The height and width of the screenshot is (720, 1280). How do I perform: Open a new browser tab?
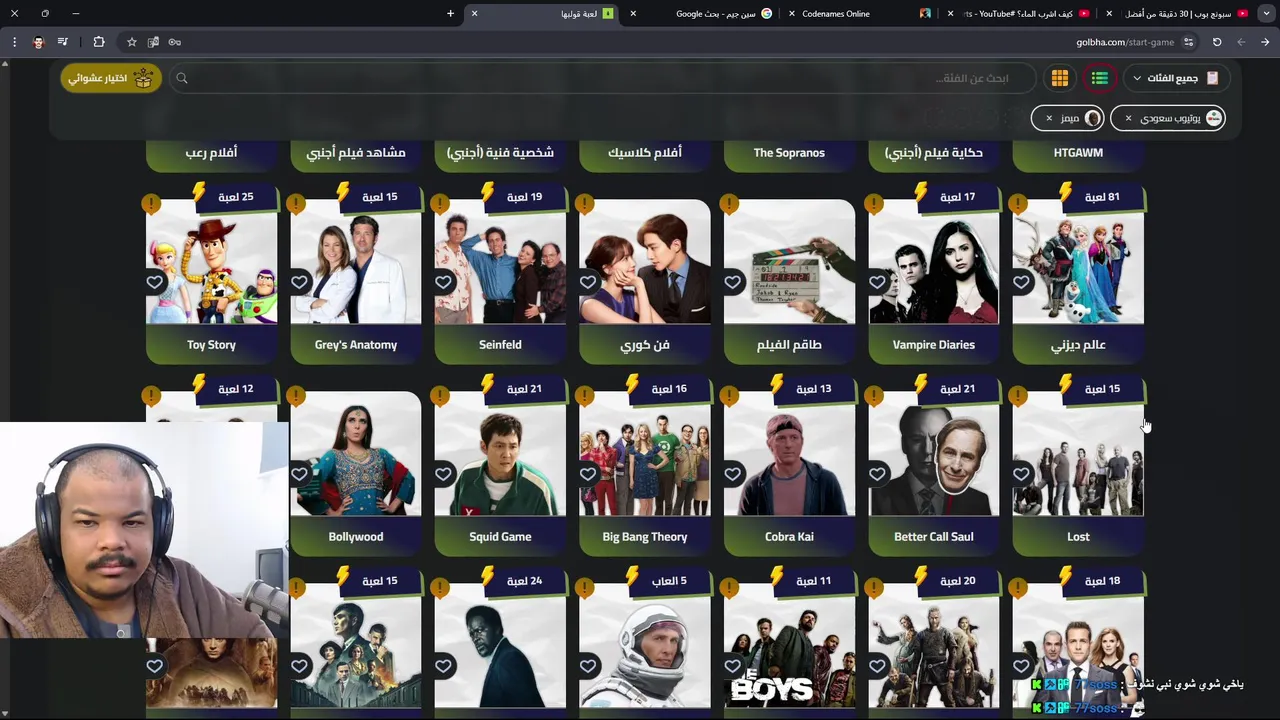click(x=450, y=14)
